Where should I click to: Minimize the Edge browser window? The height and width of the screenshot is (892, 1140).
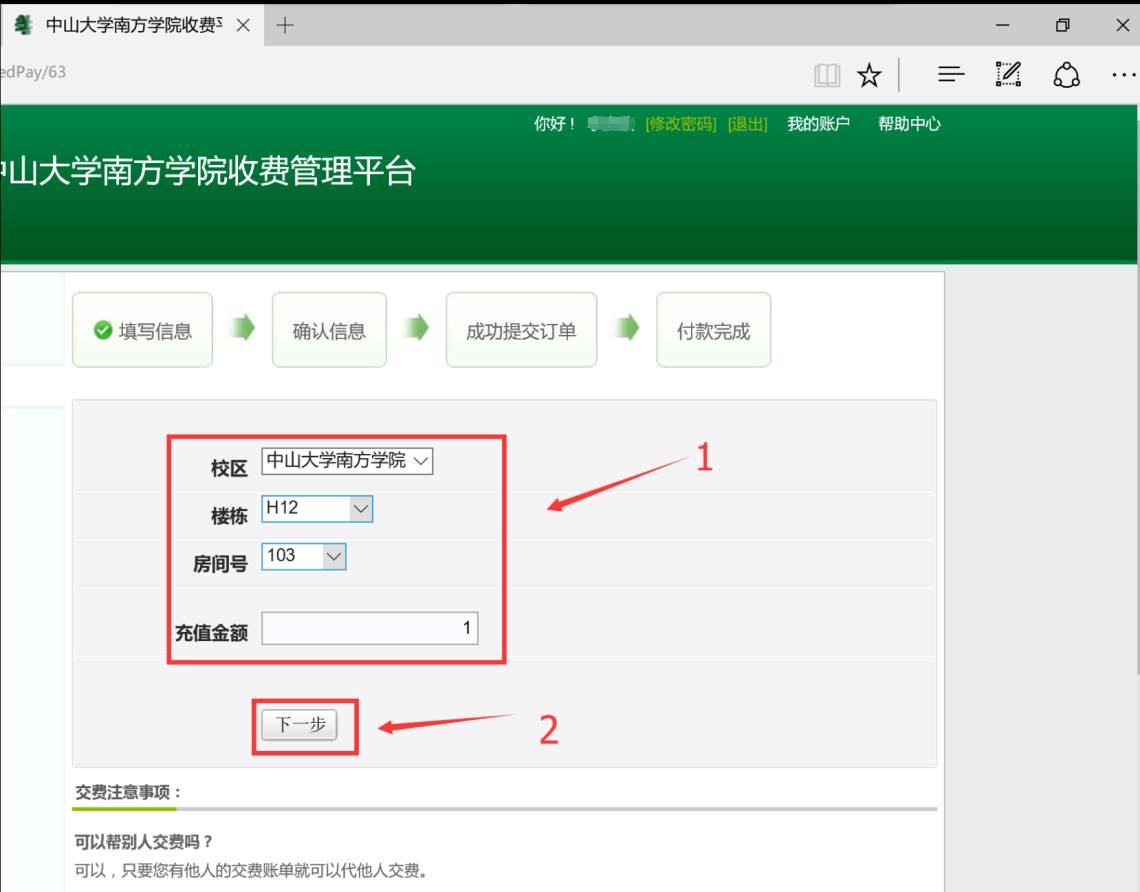1003,25
